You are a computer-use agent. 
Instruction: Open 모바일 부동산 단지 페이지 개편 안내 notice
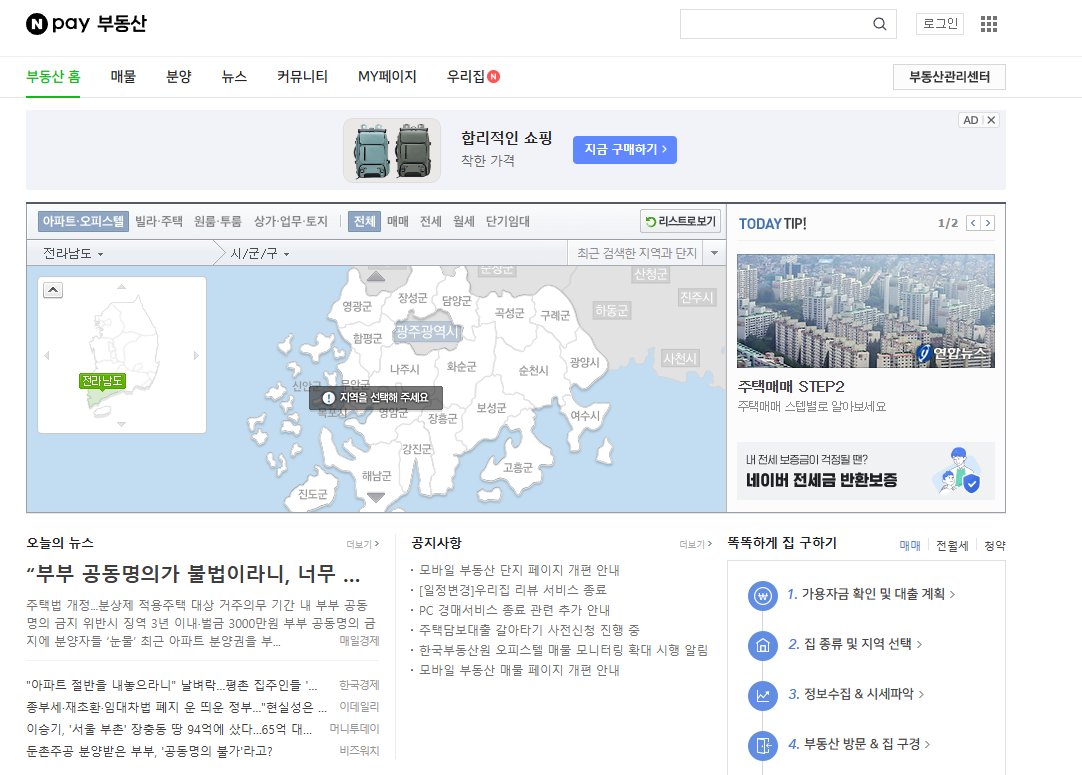coord(519,571)
